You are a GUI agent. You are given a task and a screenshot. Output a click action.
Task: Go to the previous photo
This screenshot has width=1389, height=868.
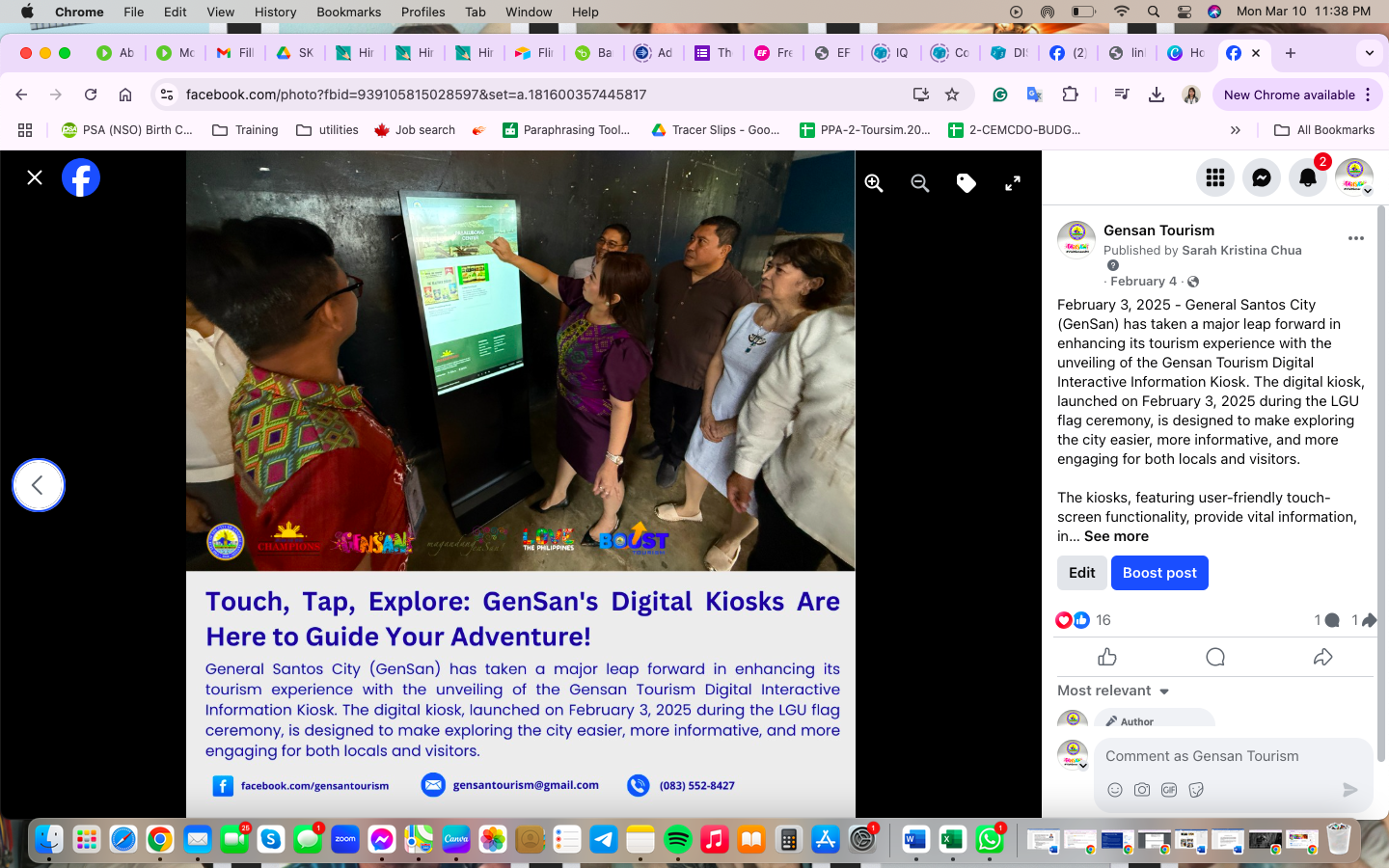pyautogui.click(x=39, y=485)
